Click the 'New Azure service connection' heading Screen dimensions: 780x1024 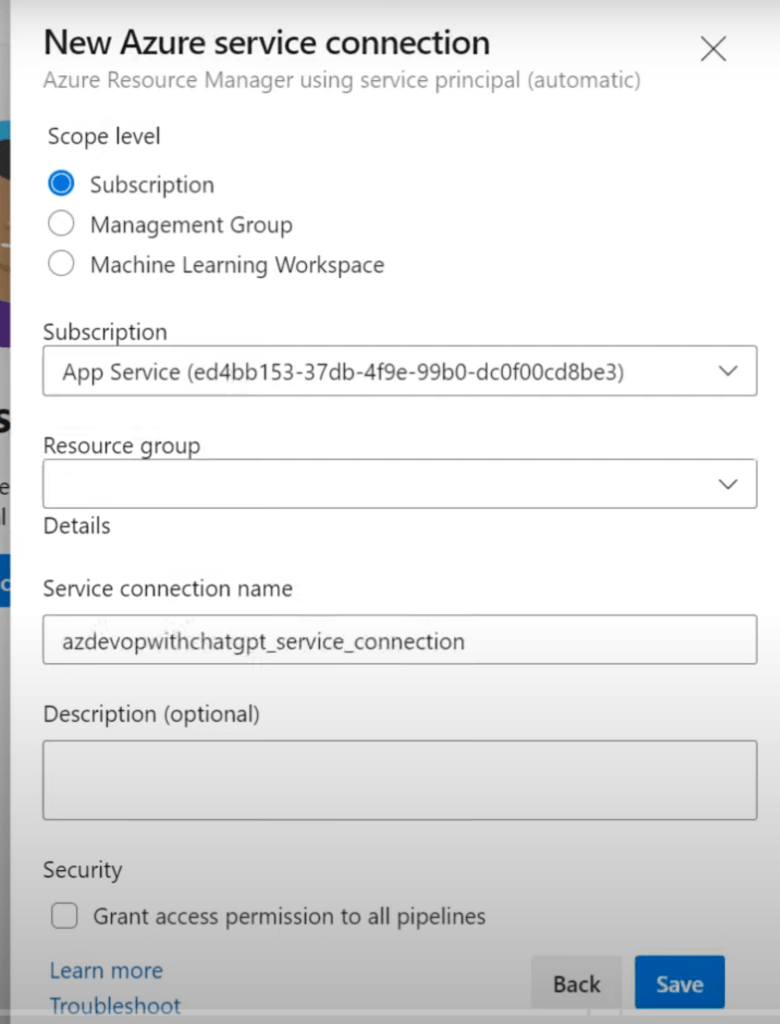[267, 43]
